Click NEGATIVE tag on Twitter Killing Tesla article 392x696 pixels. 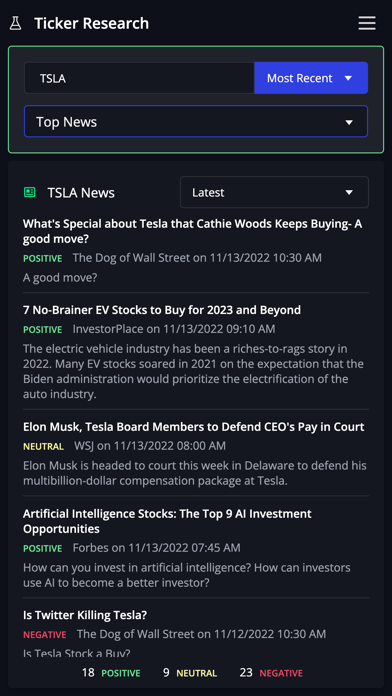click(x=45, y=635)
